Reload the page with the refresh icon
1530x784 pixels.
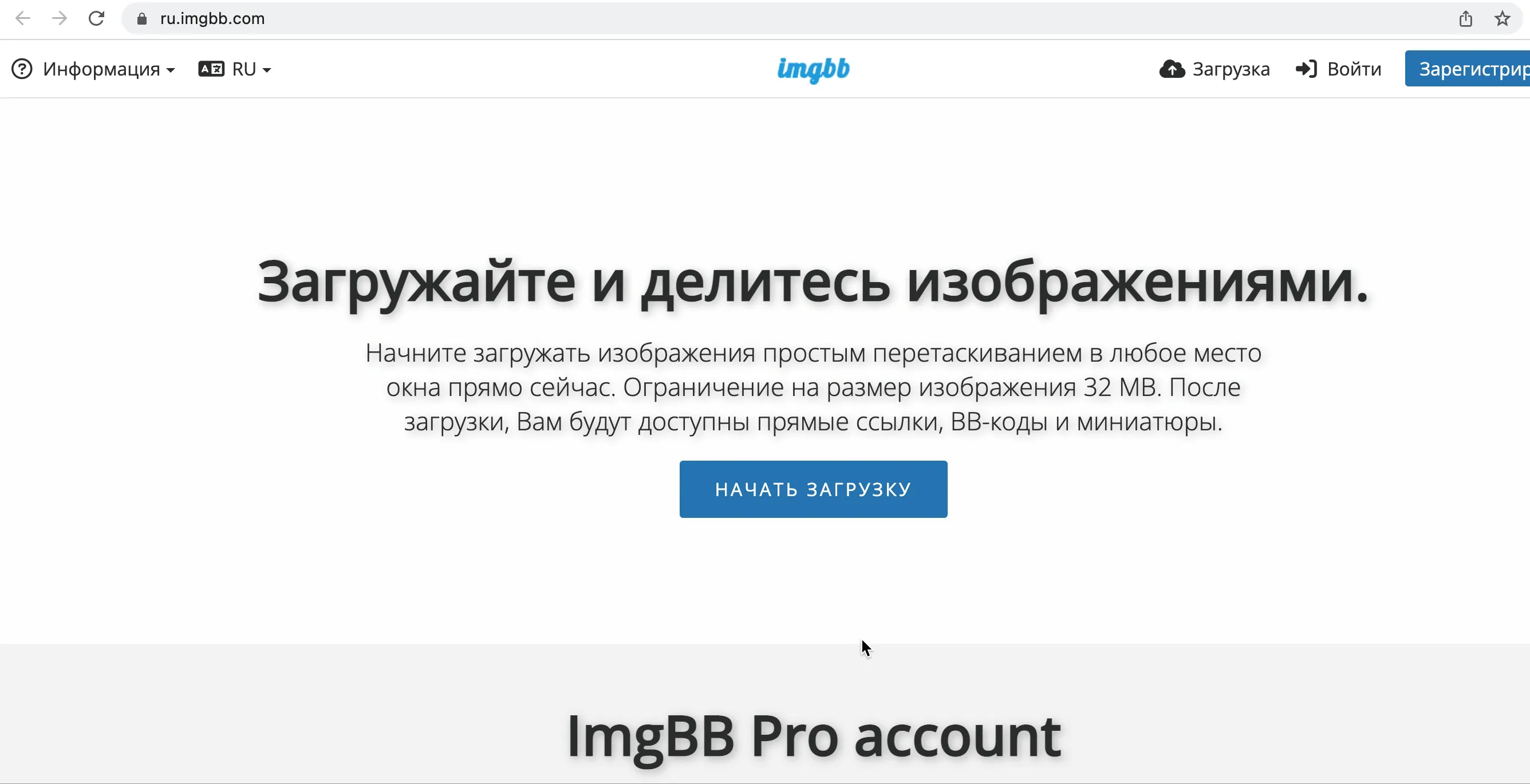pyautogui.click(x=96, y=18)
